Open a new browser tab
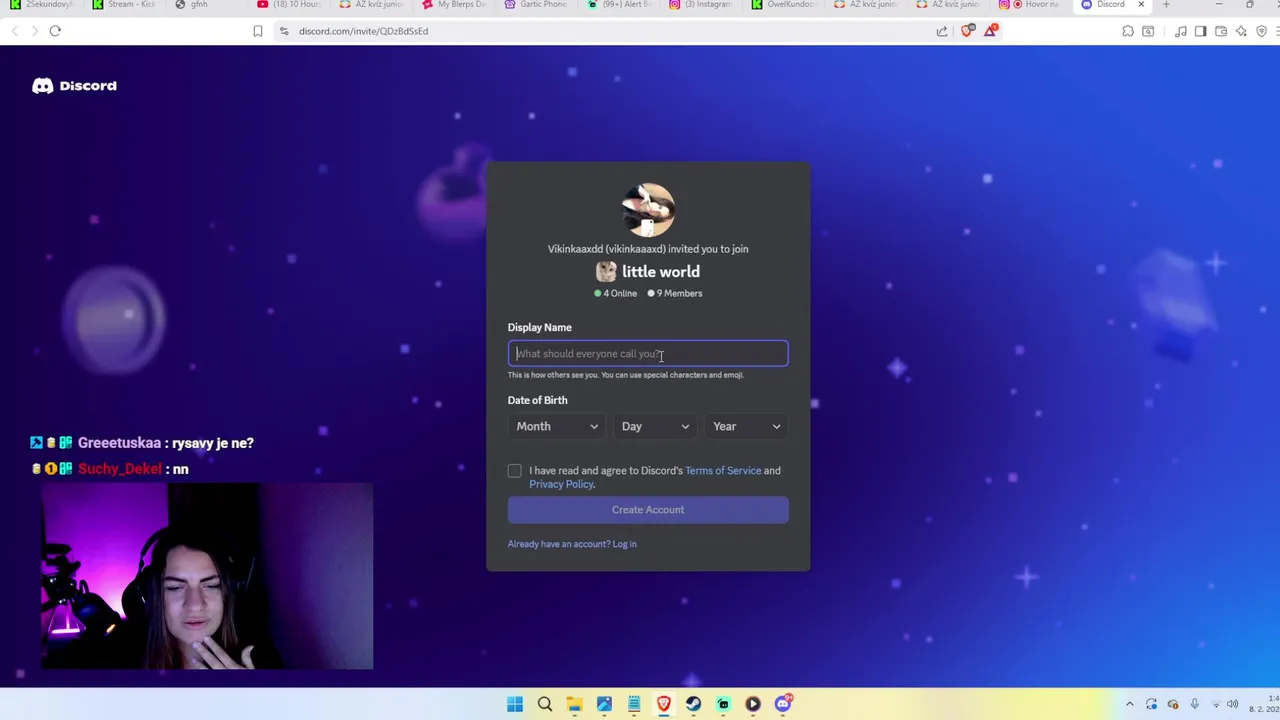This screenshot has height=720, width=1280. click(1166, 5)
